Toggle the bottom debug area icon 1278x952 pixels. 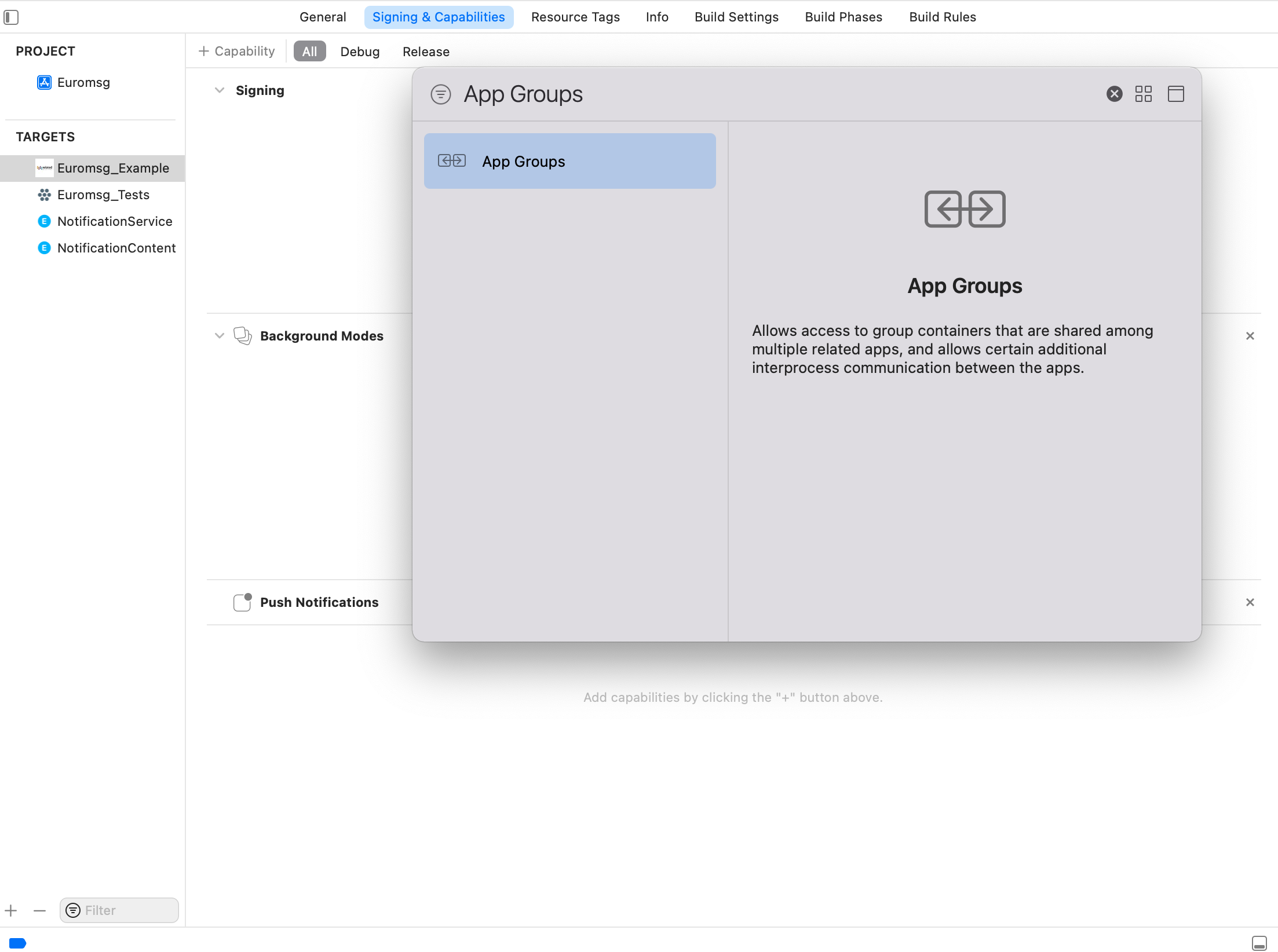[x=1259, y=943]
